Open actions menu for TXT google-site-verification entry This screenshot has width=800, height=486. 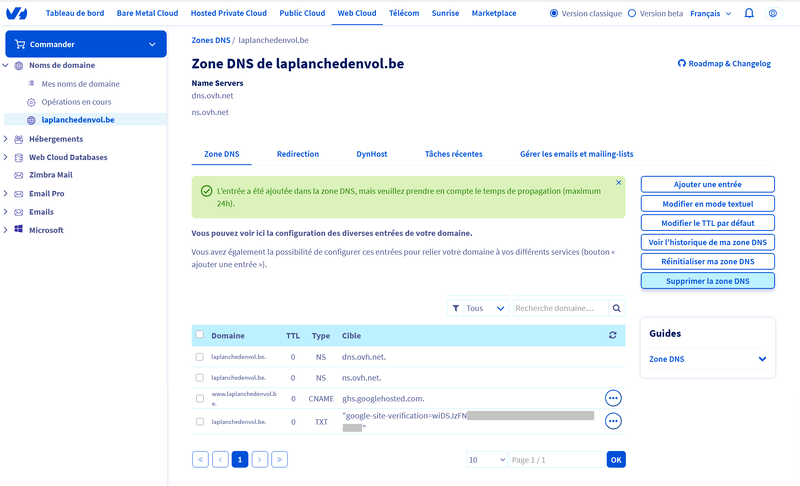[x=613, y=421]
